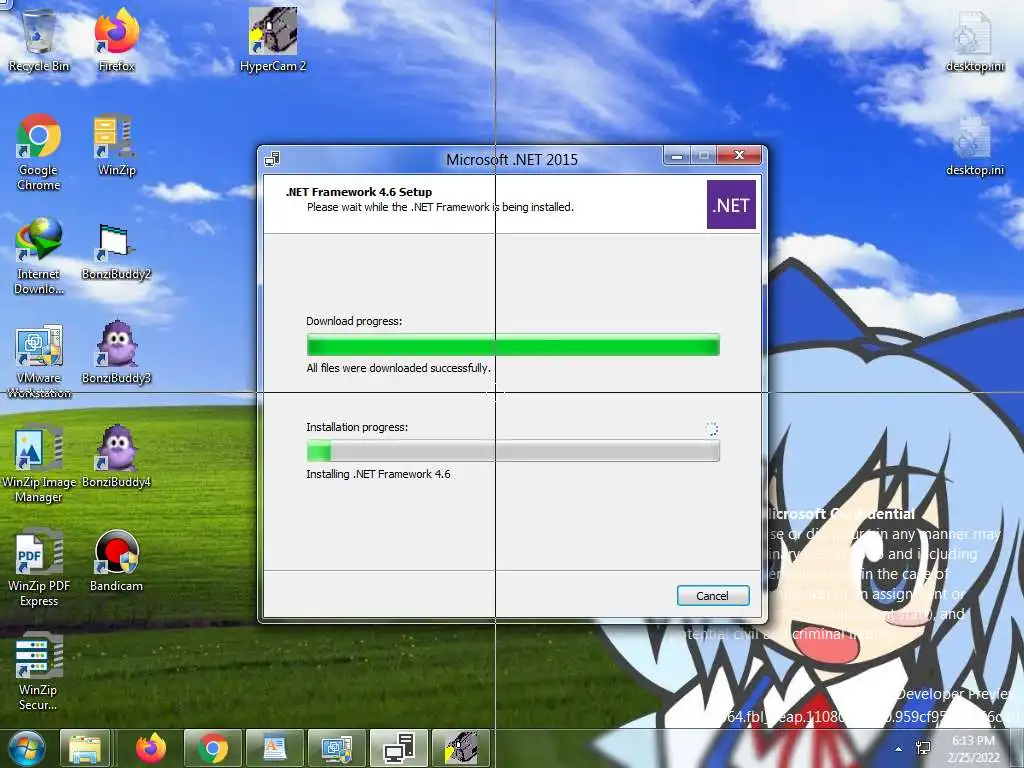This screenshot has width=1024, height=768.
Task: Select the BonziBuddy4 desktop icon
Action: point(116,456)
